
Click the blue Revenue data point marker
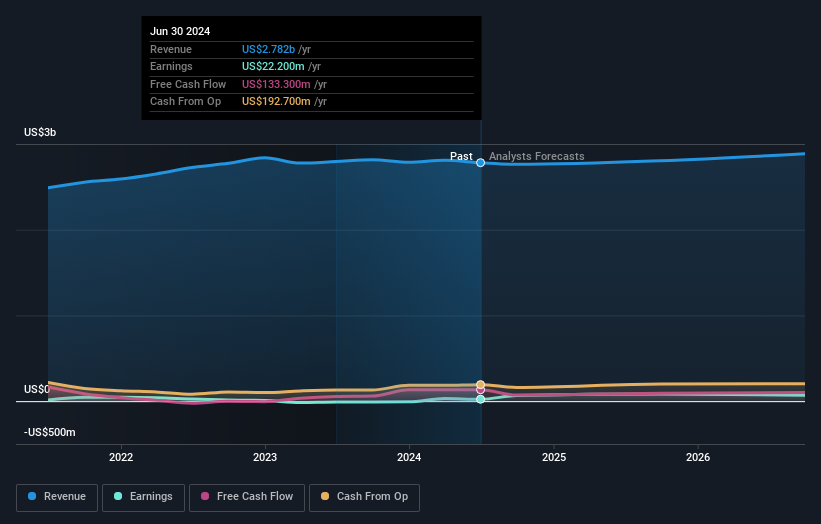(480, 163)
